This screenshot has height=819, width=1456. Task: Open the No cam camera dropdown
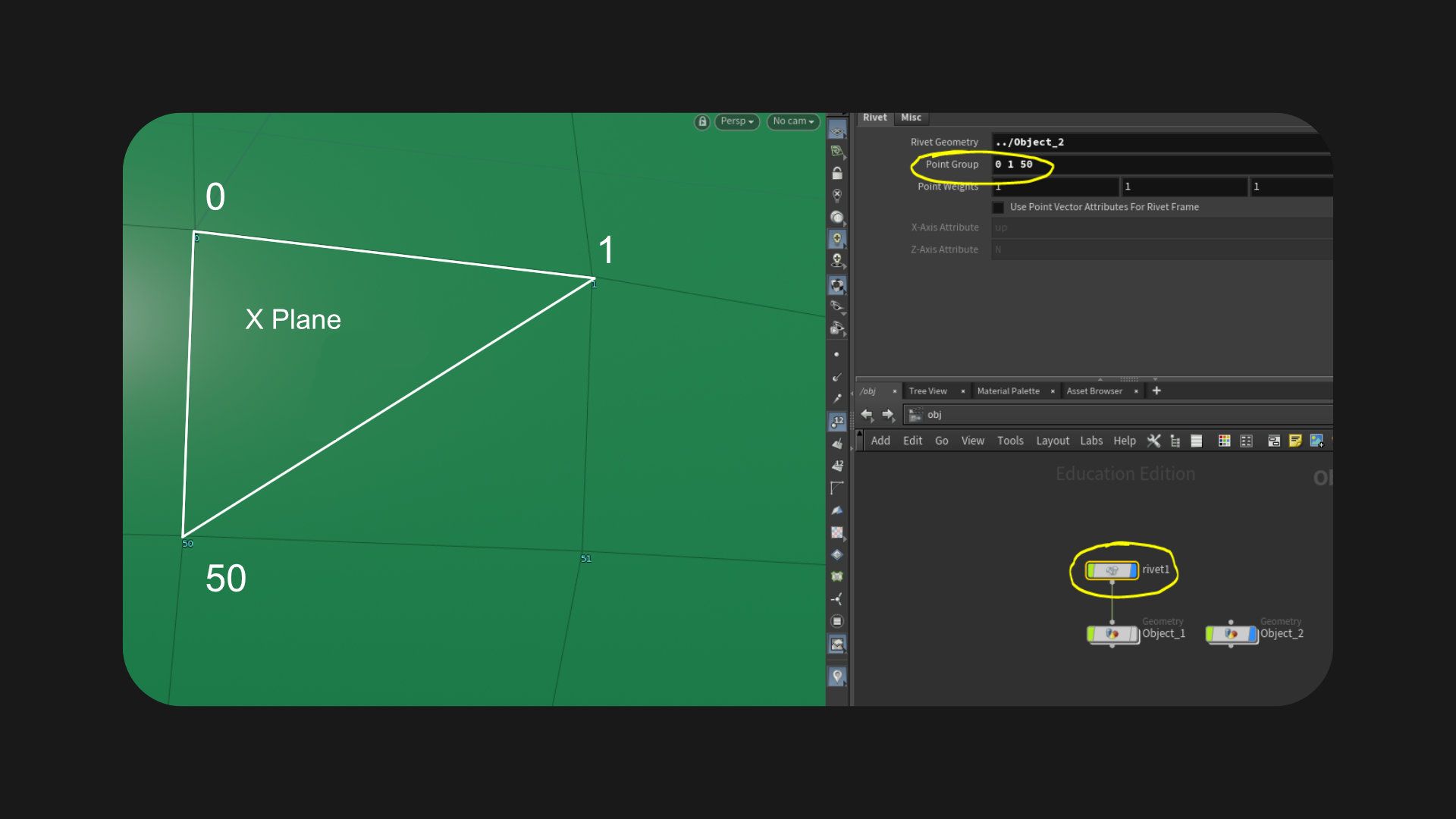tap(793, 121)
